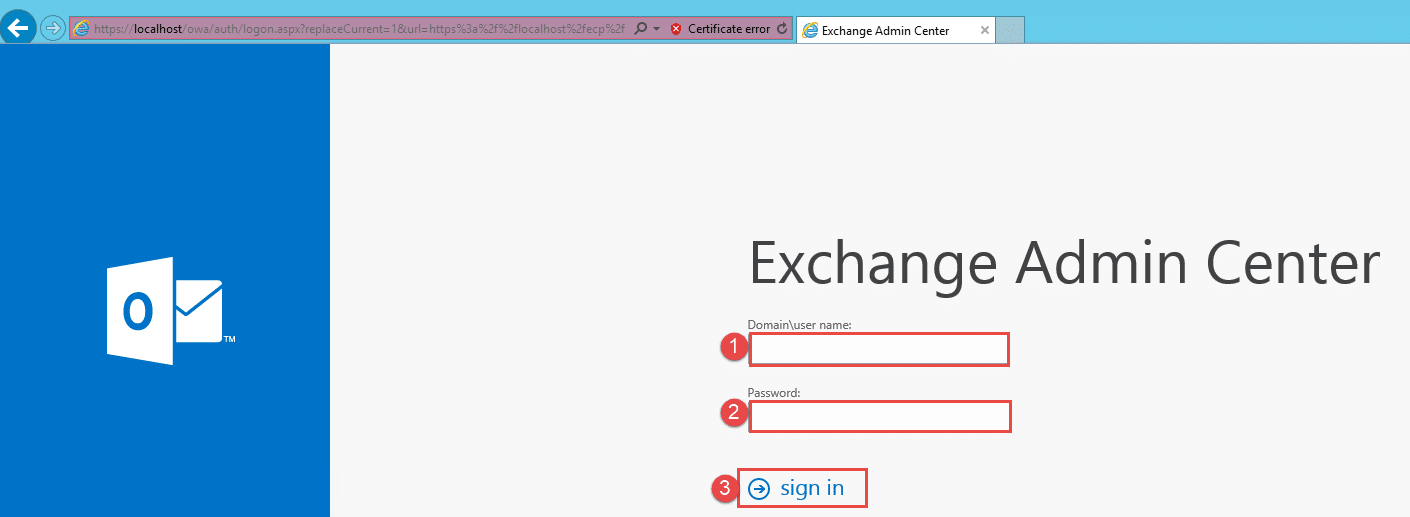Click the browser Back arrow button
This screenshot has width=1410, height=517.
(x=18, y=28)
